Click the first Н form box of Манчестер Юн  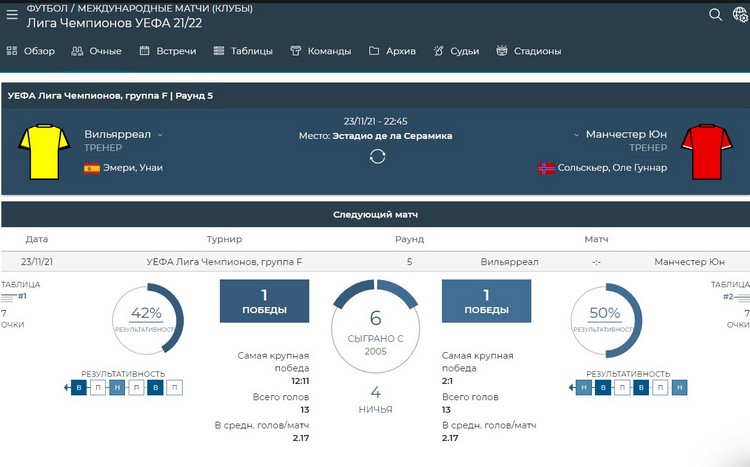pyautogui.click(x=584, y=388)
